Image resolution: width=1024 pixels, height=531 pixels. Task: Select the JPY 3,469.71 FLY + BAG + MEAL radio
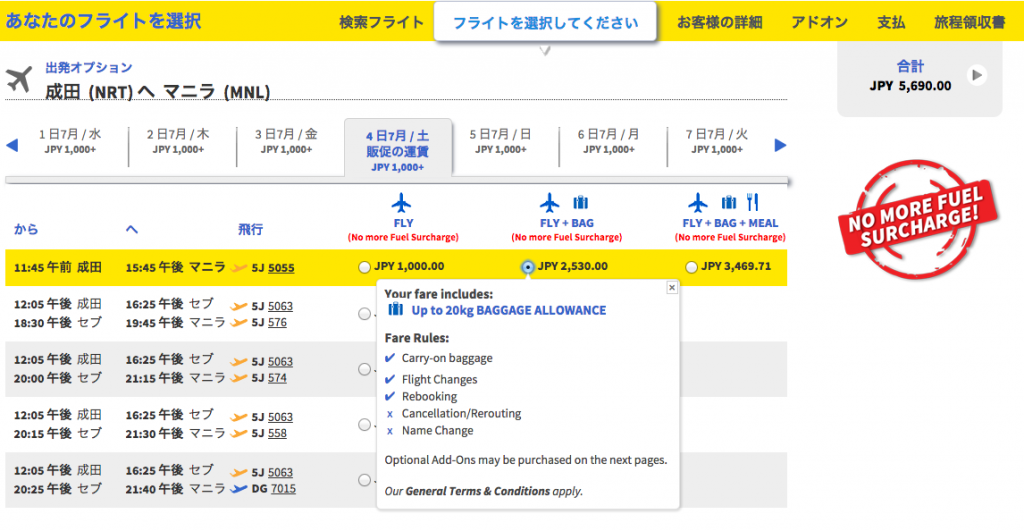point(692,267)
